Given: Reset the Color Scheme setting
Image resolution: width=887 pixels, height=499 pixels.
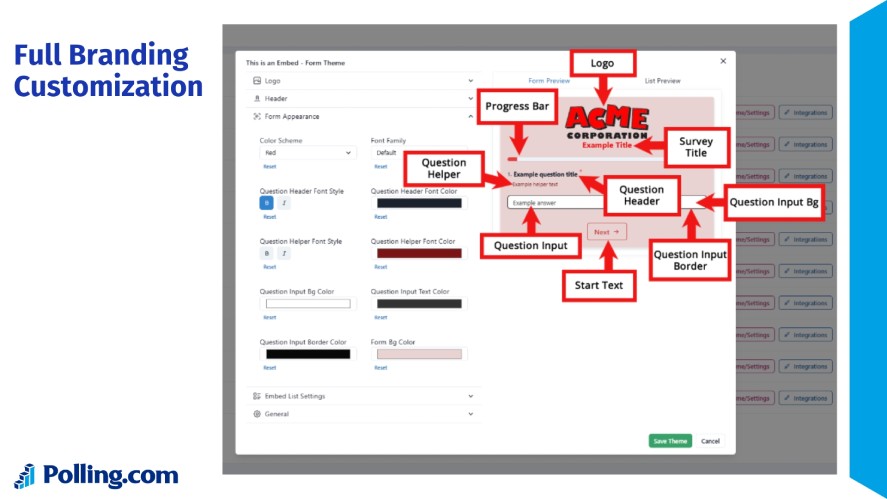Looking at the screenshot, I should (x=269, y=166).
